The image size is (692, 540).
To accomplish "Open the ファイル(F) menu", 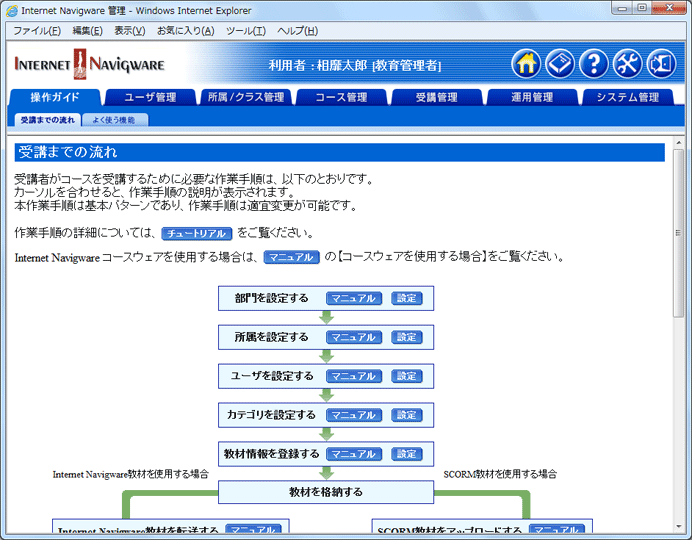I will 37,31.
